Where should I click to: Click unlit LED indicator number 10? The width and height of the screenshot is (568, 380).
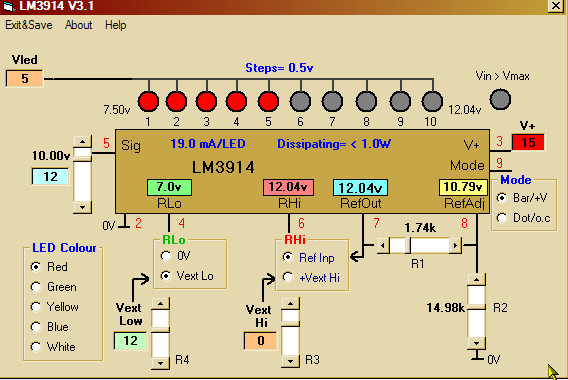click(433, 101)
